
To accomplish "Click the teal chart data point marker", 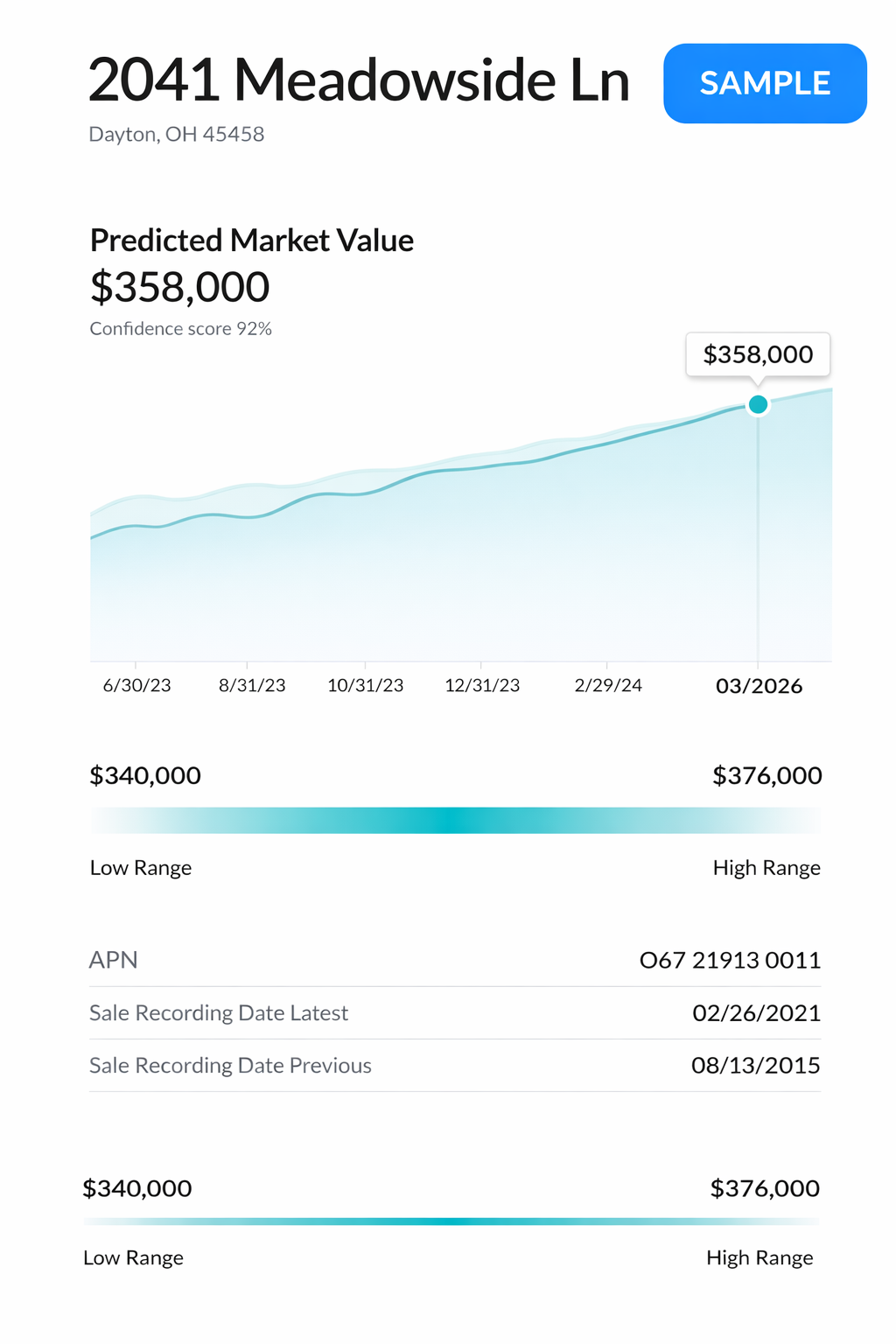I will point(759,404).
